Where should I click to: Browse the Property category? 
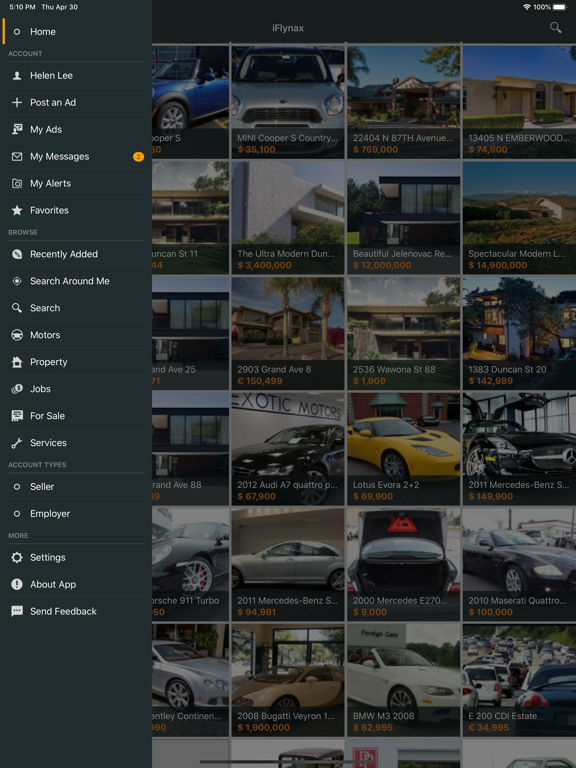click(x=76, y=362)
